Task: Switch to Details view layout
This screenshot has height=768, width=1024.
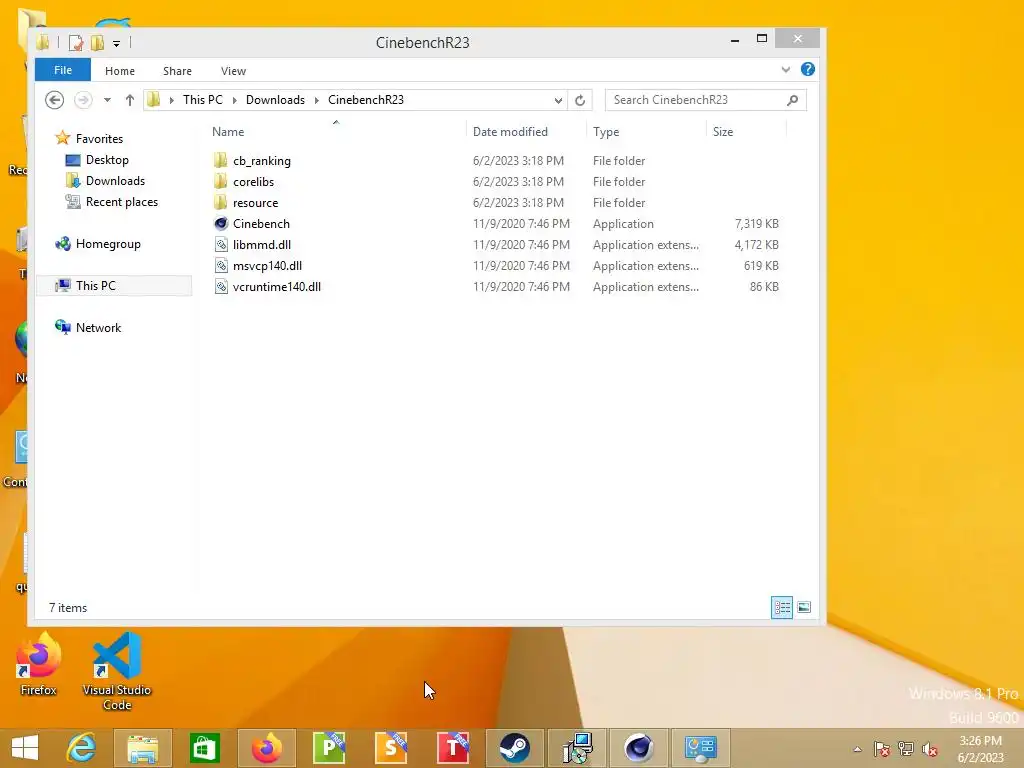Action: tap(782, 607)
